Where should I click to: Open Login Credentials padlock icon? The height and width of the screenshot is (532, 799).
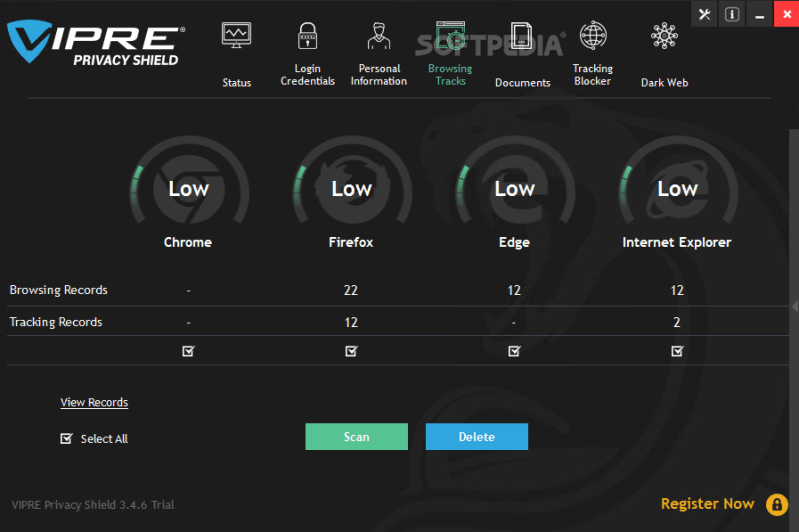click(x=307, y=36)
